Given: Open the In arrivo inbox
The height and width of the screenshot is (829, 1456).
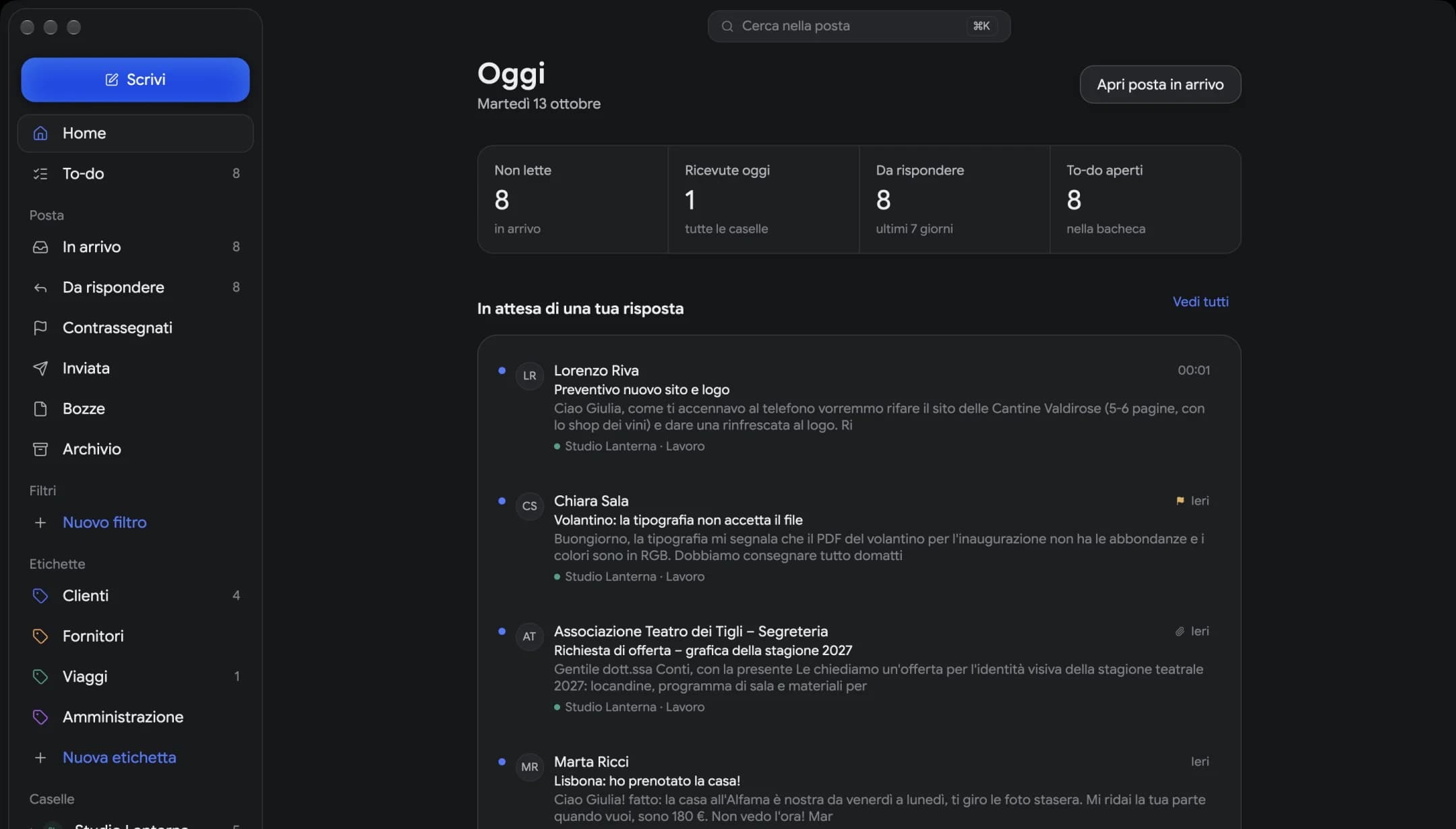Looking at the screenshot, I should tap(135, 247).
